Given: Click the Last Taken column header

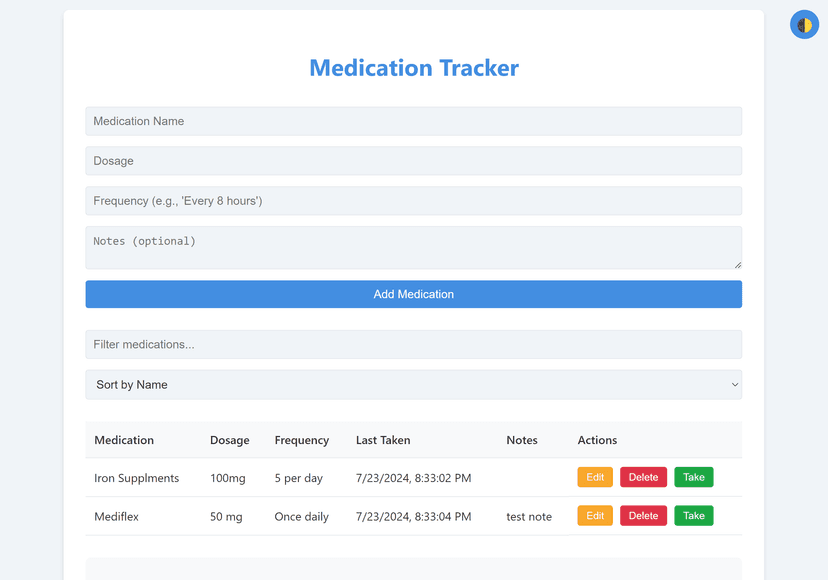Looking at the screenshot, I should click(383, 440).
